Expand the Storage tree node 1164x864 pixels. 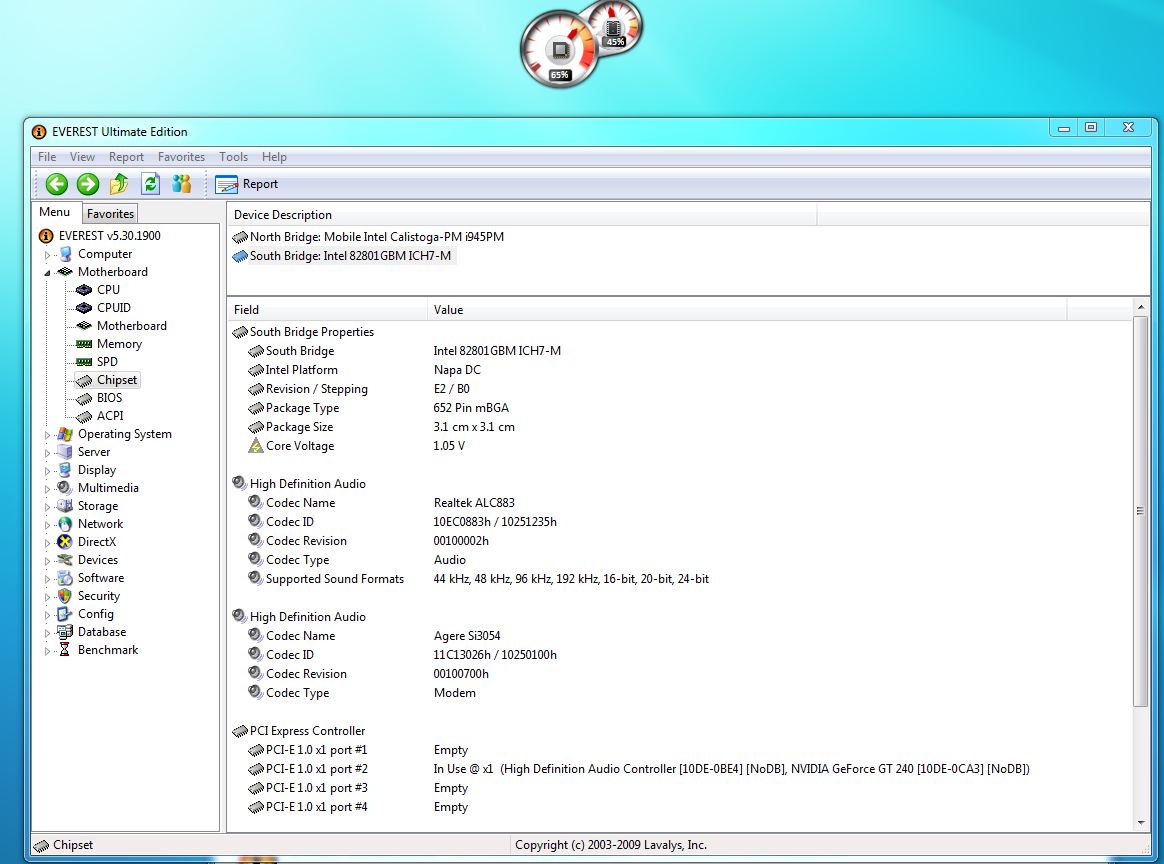coord(48,507)
